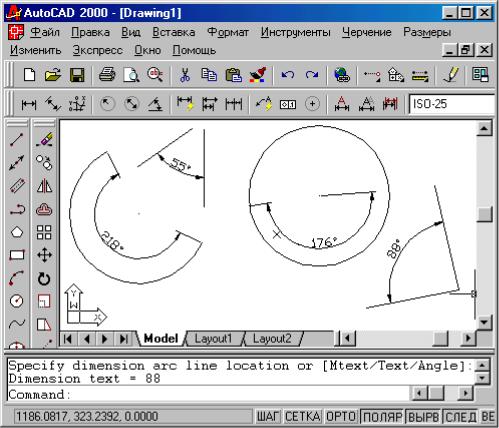Redo the undone action
The width and height of the screenshot is (499, 428).
click(312, 75)
